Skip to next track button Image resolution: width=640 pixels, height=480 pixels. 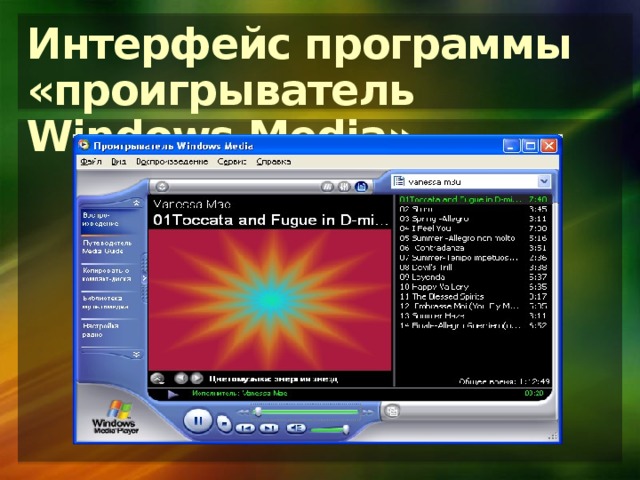[x=269, y=428]
